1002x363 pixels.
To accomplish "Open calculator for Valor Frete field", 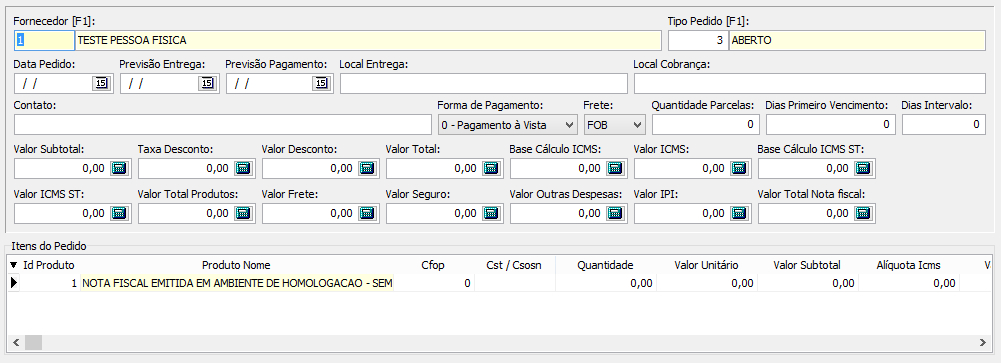I will [x=367, y=213].
